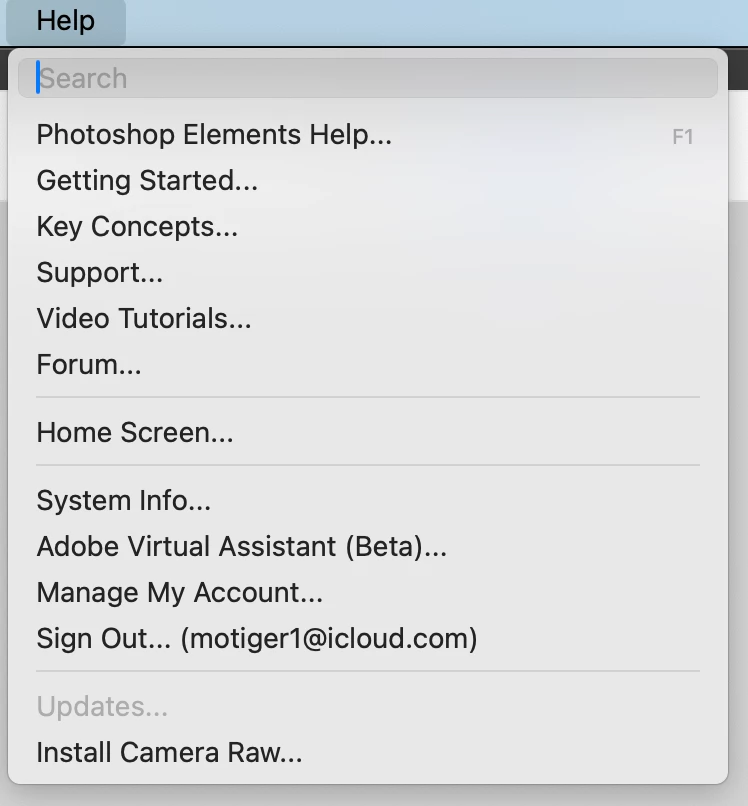
Task: Open Video Tutorials from the menu
Action: [x=368, y=318]
